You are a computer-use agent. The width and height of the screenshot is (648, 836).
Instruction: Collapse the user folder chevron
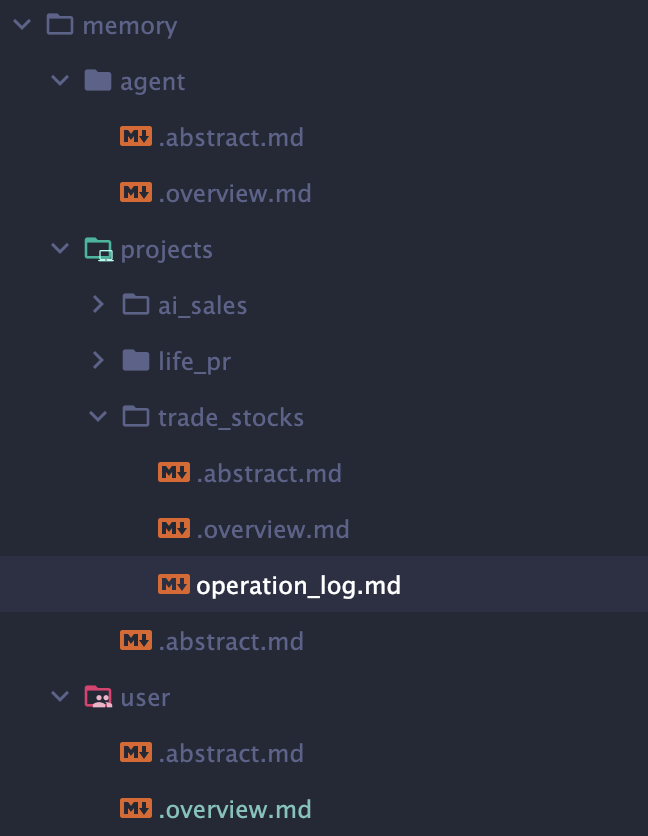pos(60,696)
